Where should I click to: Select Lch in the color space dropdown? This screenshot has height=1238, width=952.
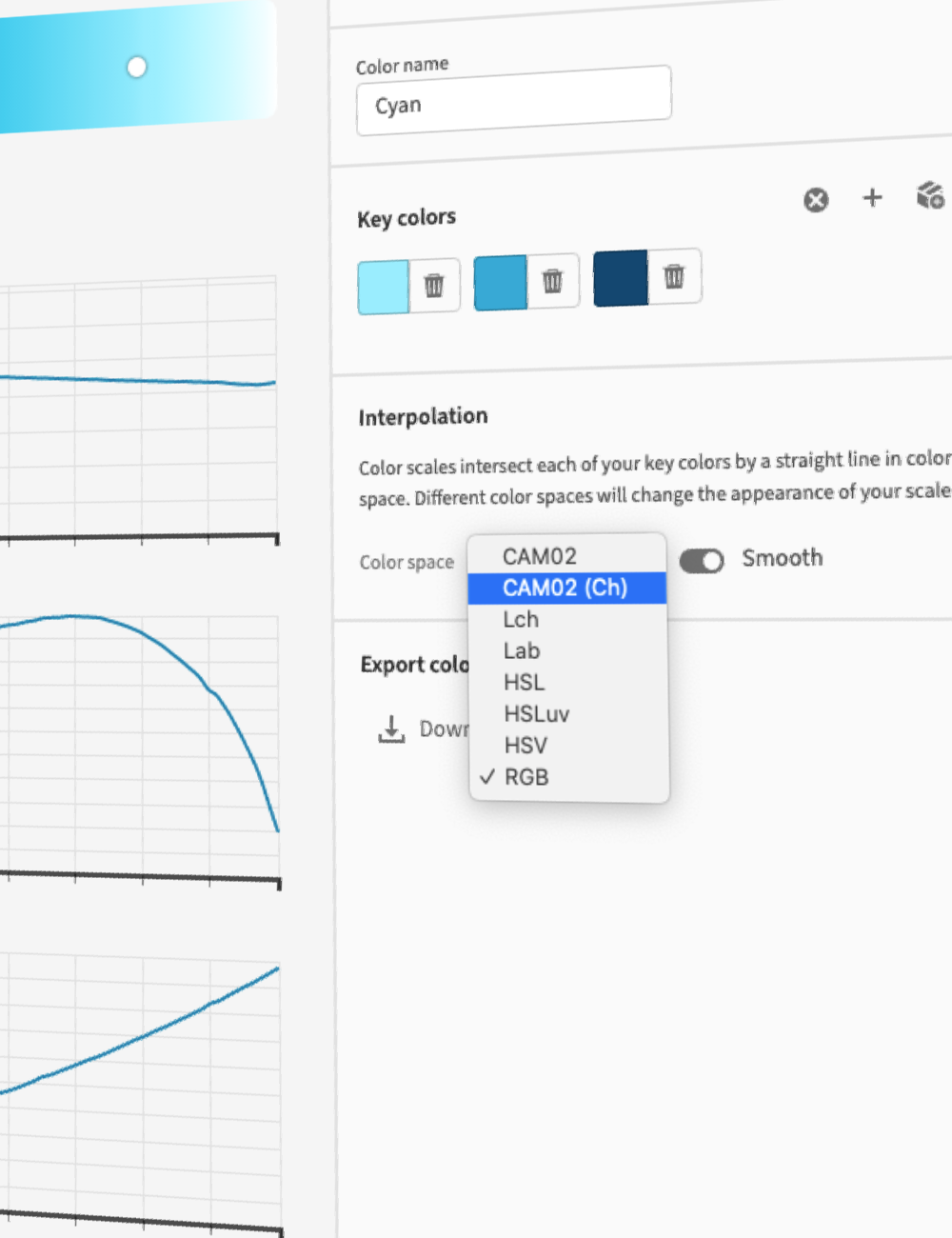pyautogui.click(x=521, y=620)
